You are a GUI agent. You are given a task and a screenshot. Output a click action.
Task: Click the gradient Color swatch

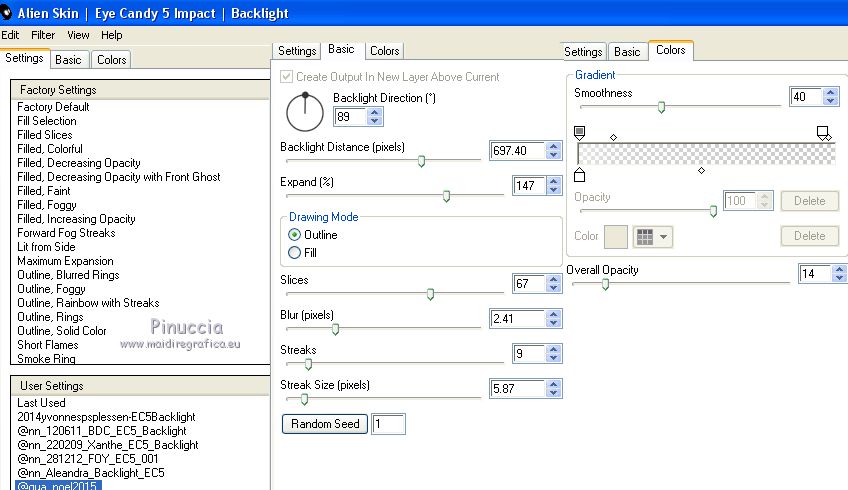(x=615, y=237)
